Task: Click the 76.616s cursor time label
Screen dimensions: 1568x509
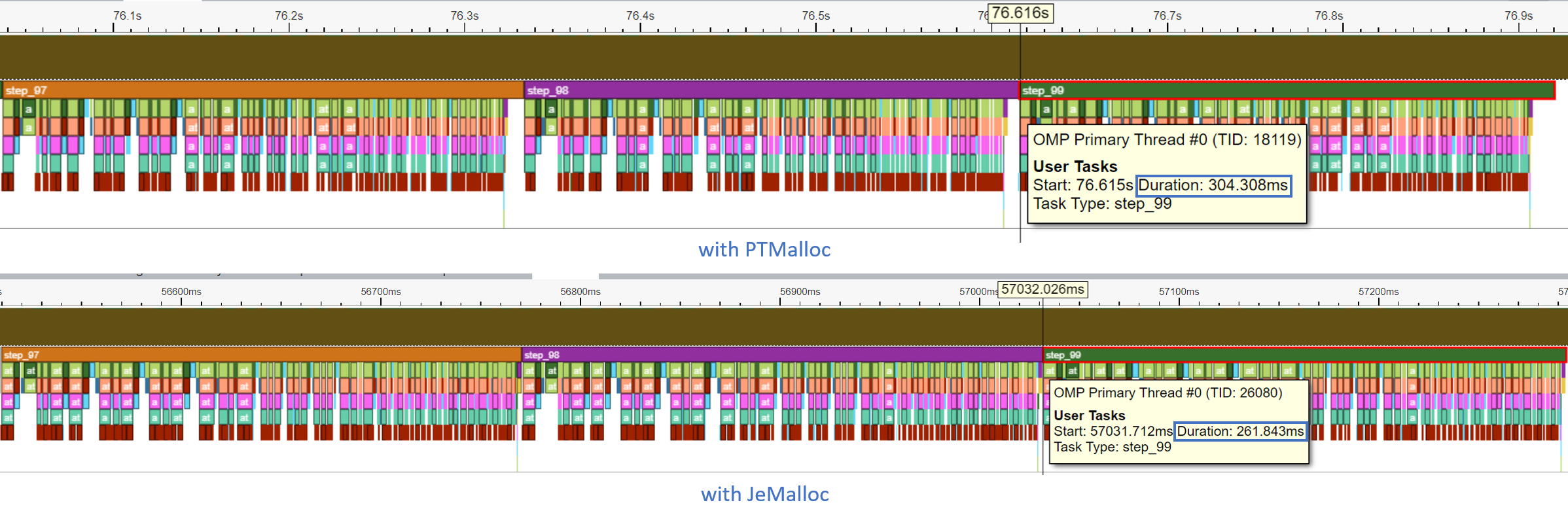Action: pyautogui.click(x=1020, y=13)
